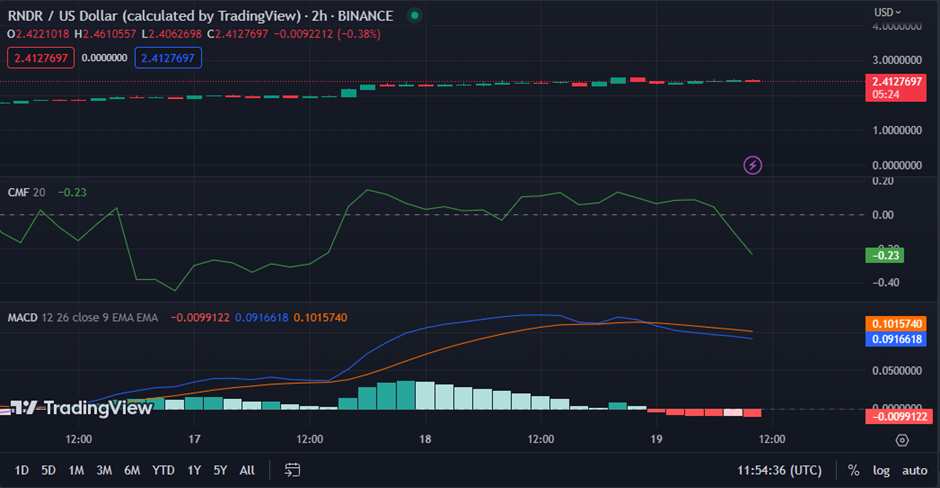Toggle percent scale mode
The height and width of the screenshot is (488, 940).
click(x=853, y=471)
